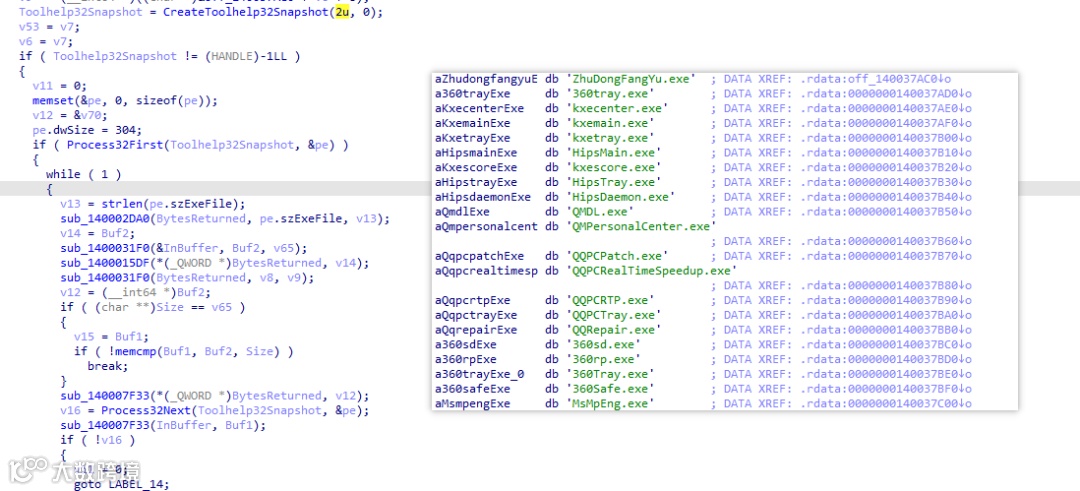Click variable v13 in the strlen assignment
This screenshot has height=491, width=1080.
click(70, 204)
